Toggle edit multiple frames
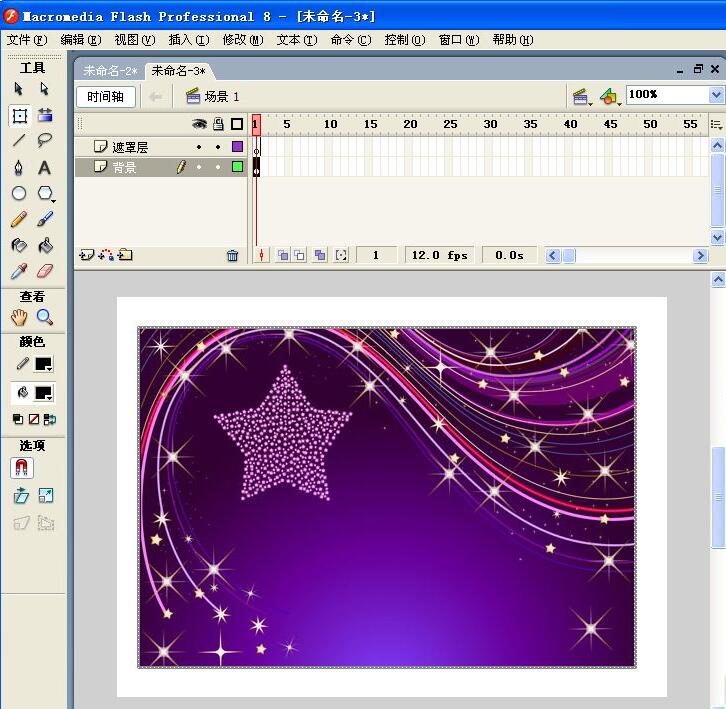726x709 pixels. [x=319, y=255]
